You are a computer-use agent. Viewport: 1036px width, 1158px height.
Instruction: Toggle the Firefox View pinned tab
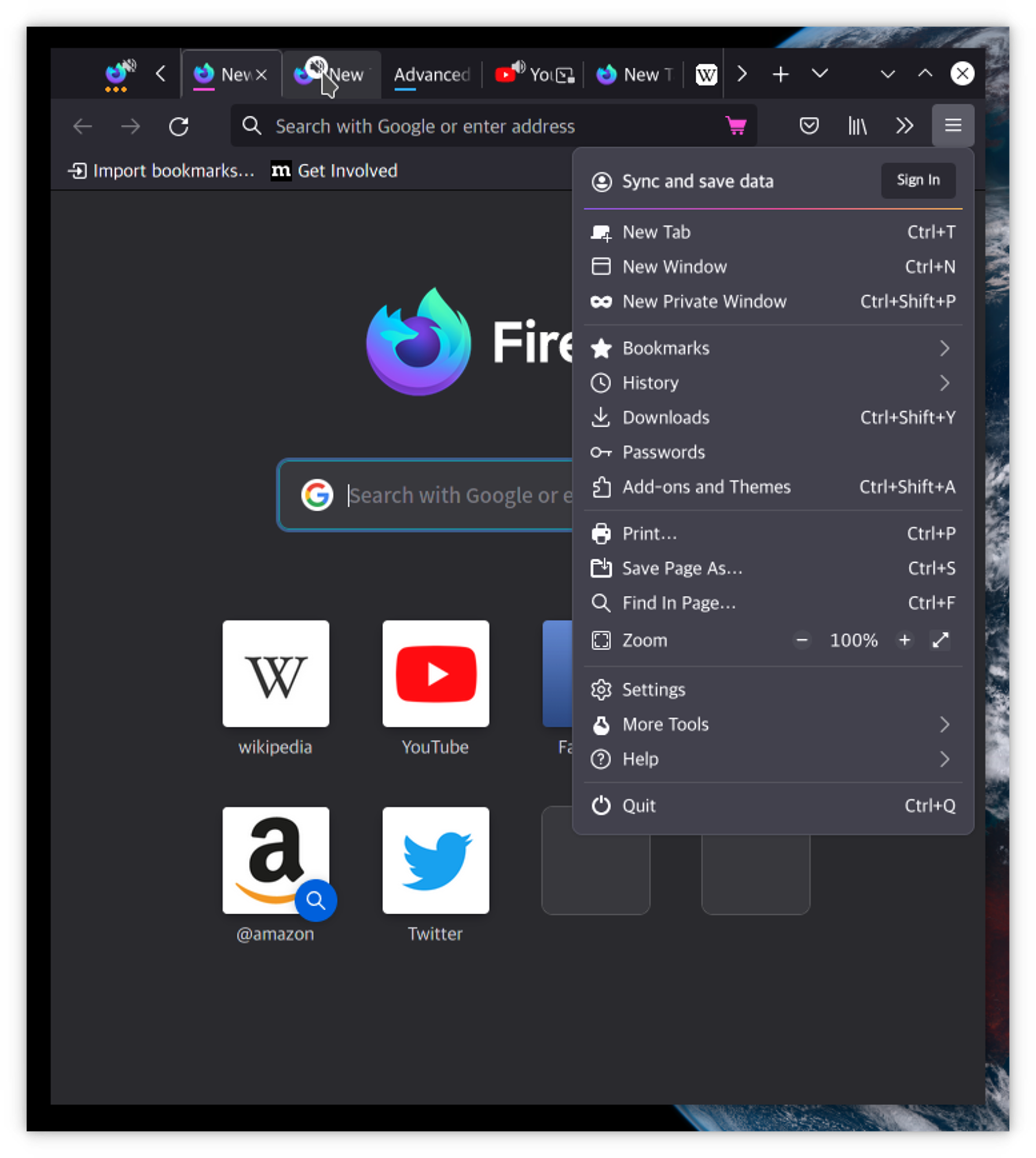[x=120, y=74]
